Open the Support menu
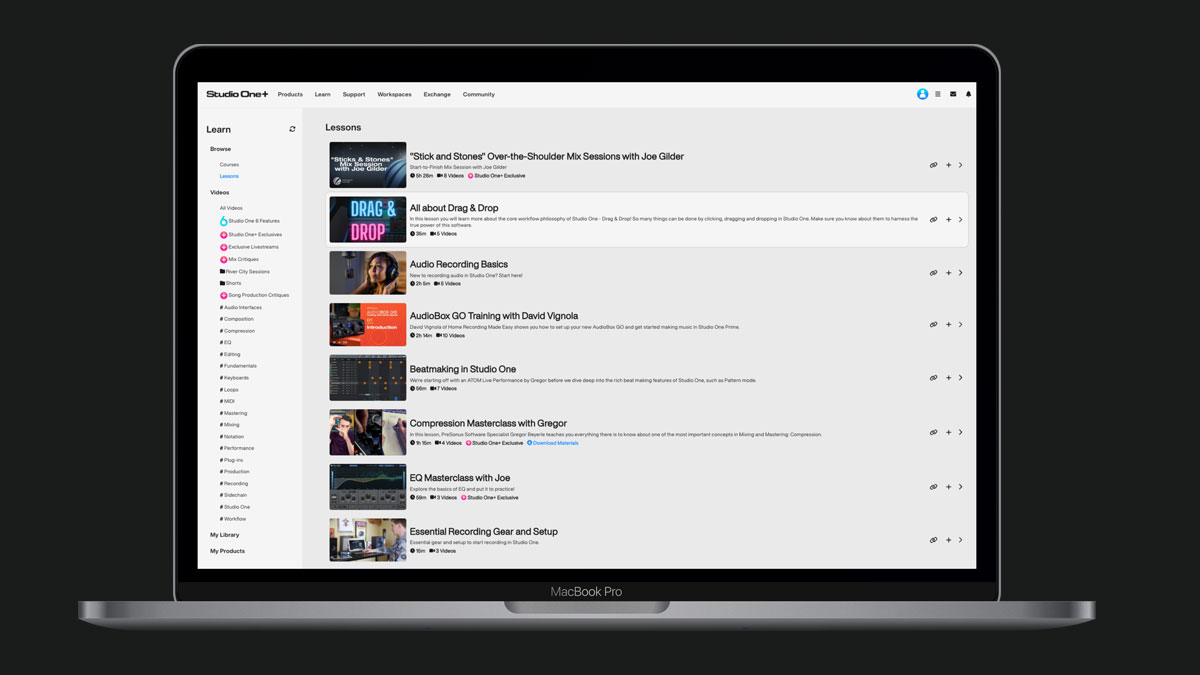1200x675 pixels. [354, 94]
